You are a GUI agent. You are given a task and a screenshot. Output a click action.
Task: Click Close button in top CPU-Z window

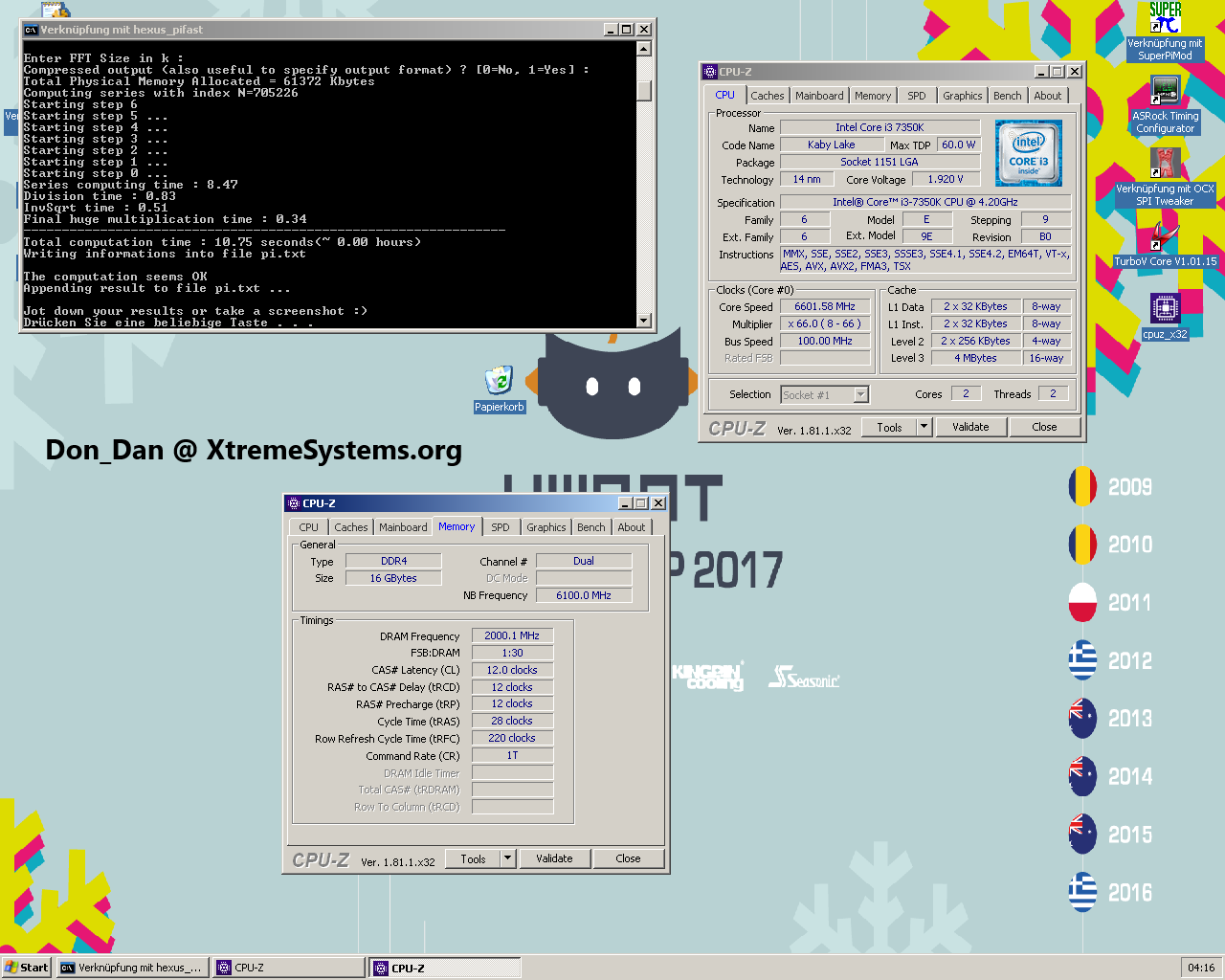pyautogui.click(x=1044, y=427)
